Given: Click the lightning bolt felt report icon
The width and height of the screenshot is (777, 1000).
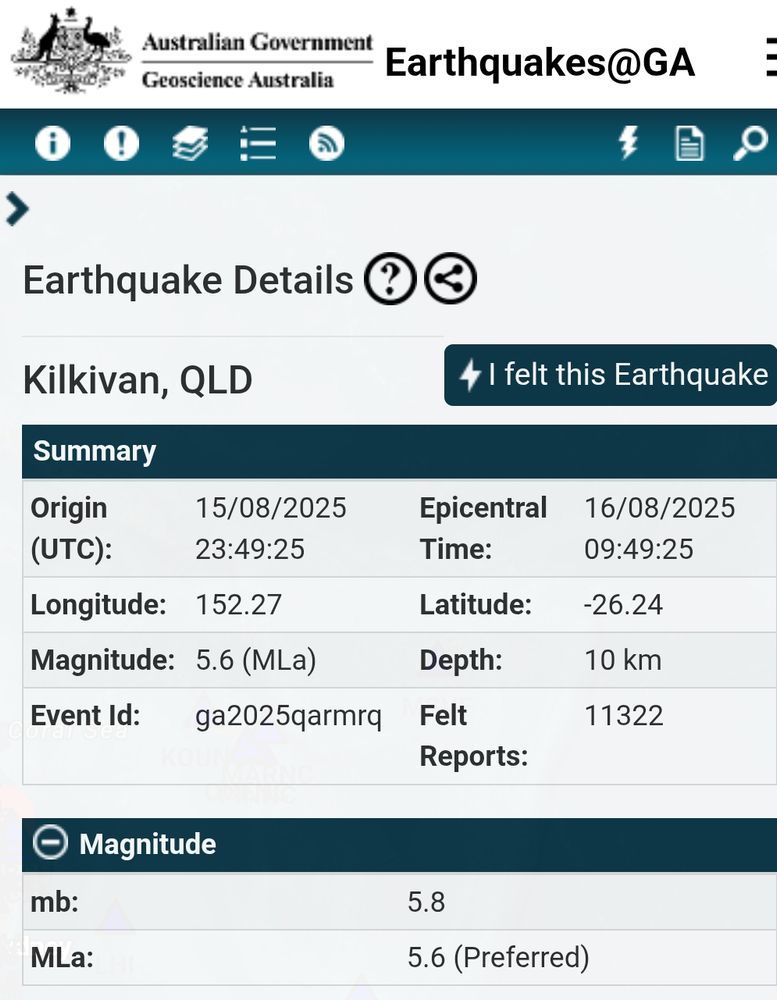Looking at the screenshot, I should pyautogui.click(x=629, y=142).
